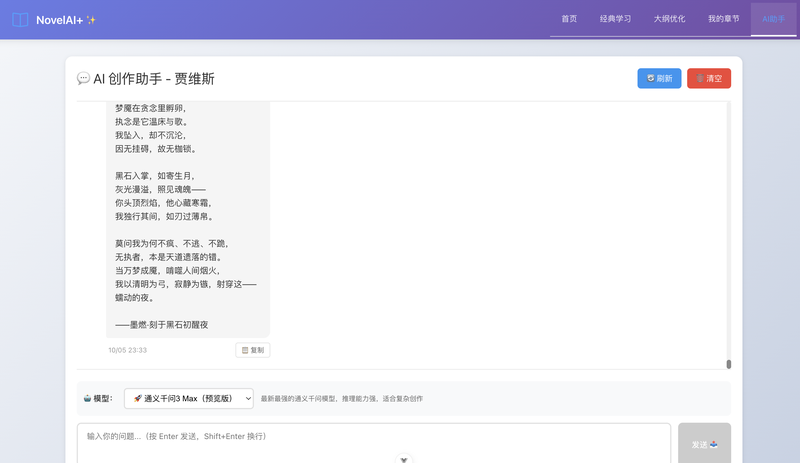Click the chat area vertical scrollbar thumb
800x463 pixels.
pos(729,364)
